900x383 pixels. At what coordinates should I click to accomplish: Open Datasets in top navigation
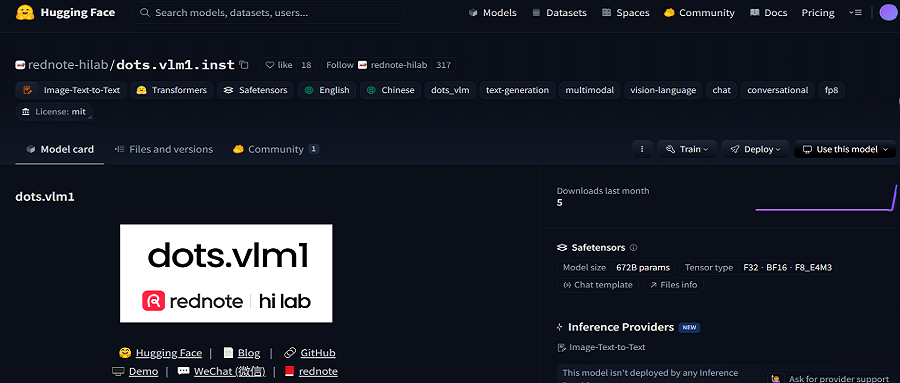pyautogui.click(x=559, y=13)
